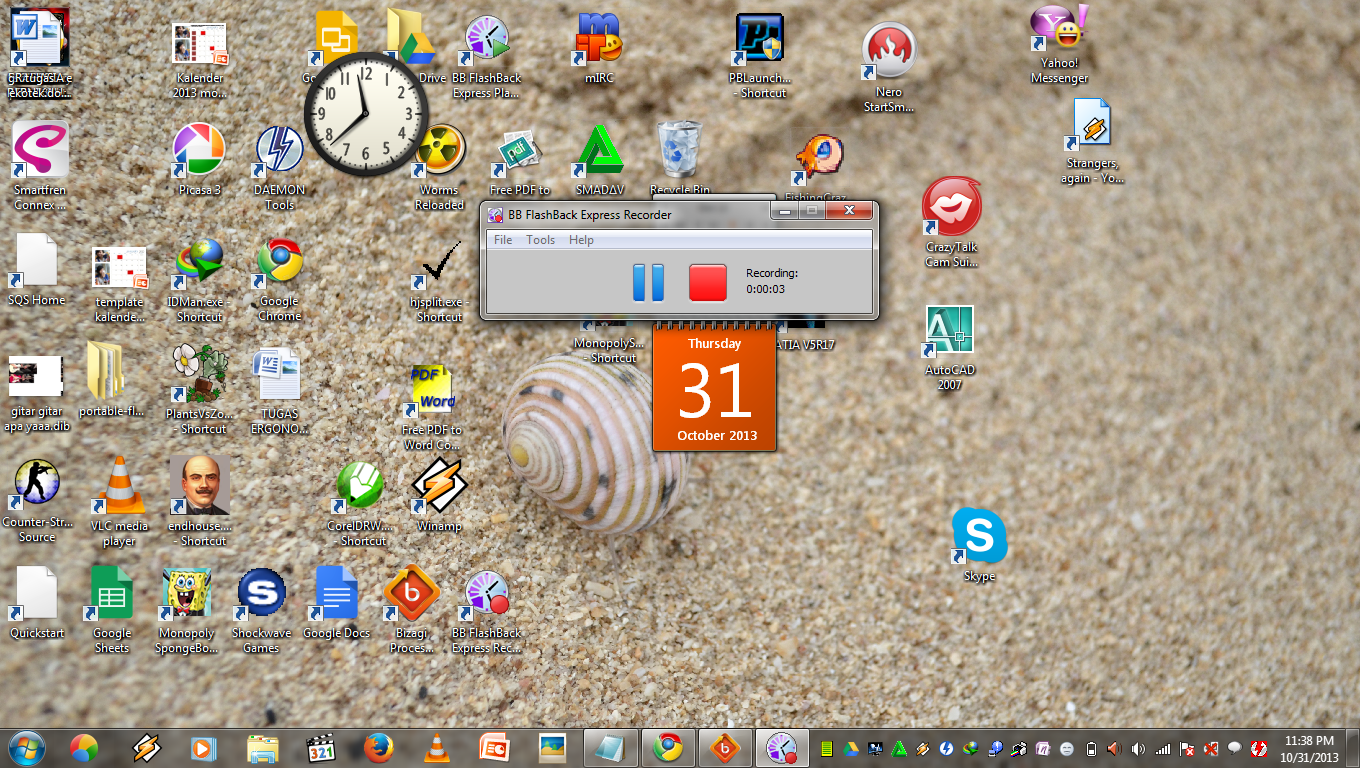Viewport: 1360px width, 768px height.
Task: Launch DAEMON Tools desktop icon
Action: click(280, 168)
